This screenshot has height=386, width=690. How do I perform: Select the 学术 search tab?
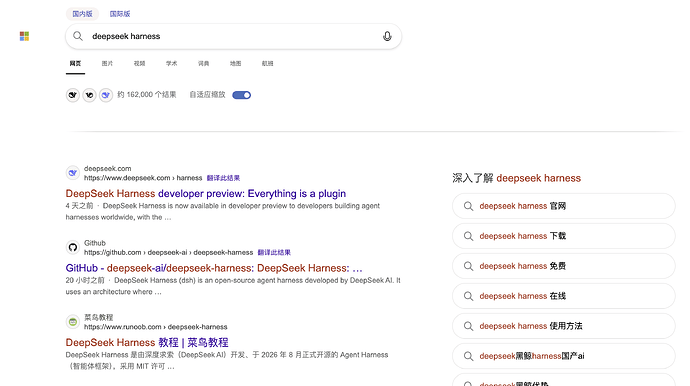(172, 63)
